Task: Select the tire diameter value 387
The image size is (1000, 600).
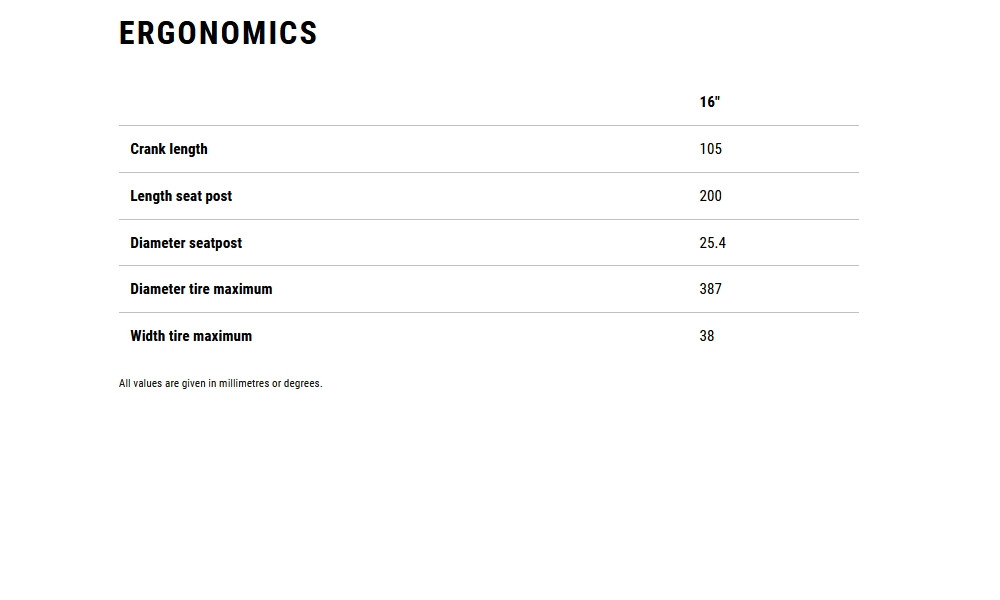Action: tap(710, 289)
